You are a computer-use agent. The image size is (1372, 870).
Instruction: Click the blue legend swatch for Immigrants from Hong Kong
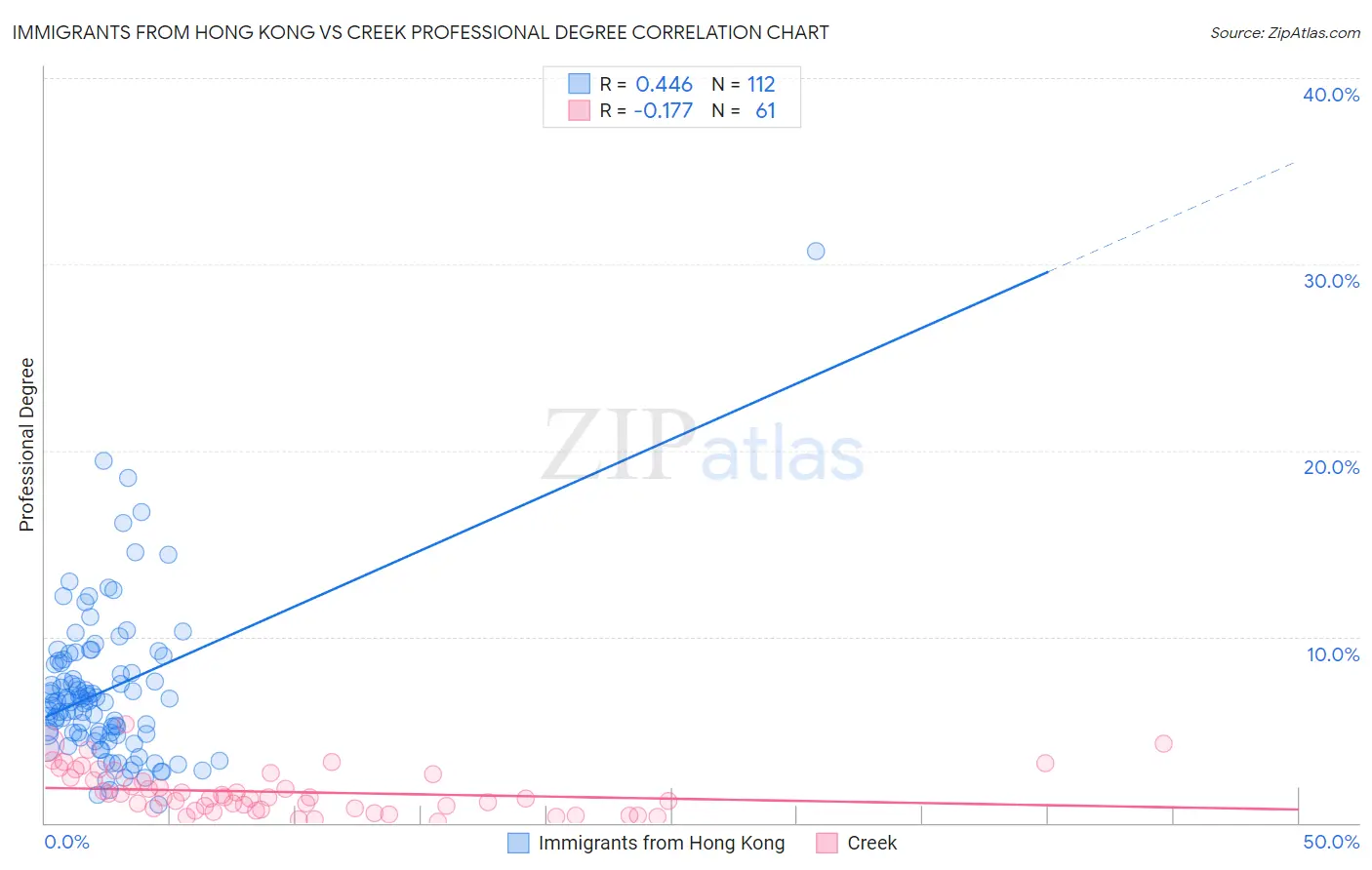pyautogui.click(x=518, y=843)
